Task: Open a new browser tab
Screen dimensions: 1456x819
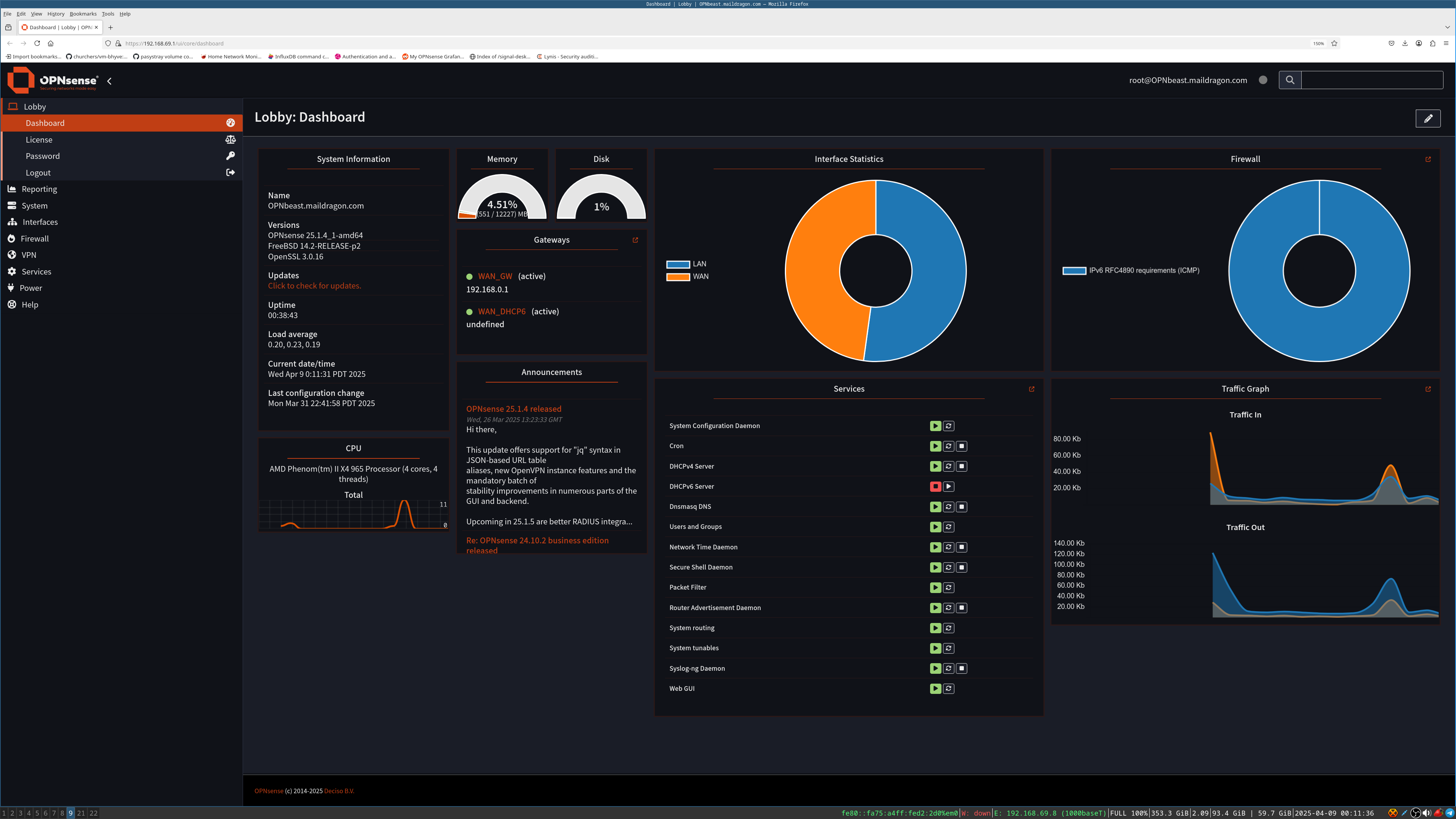Action: [x=111, y=27]
